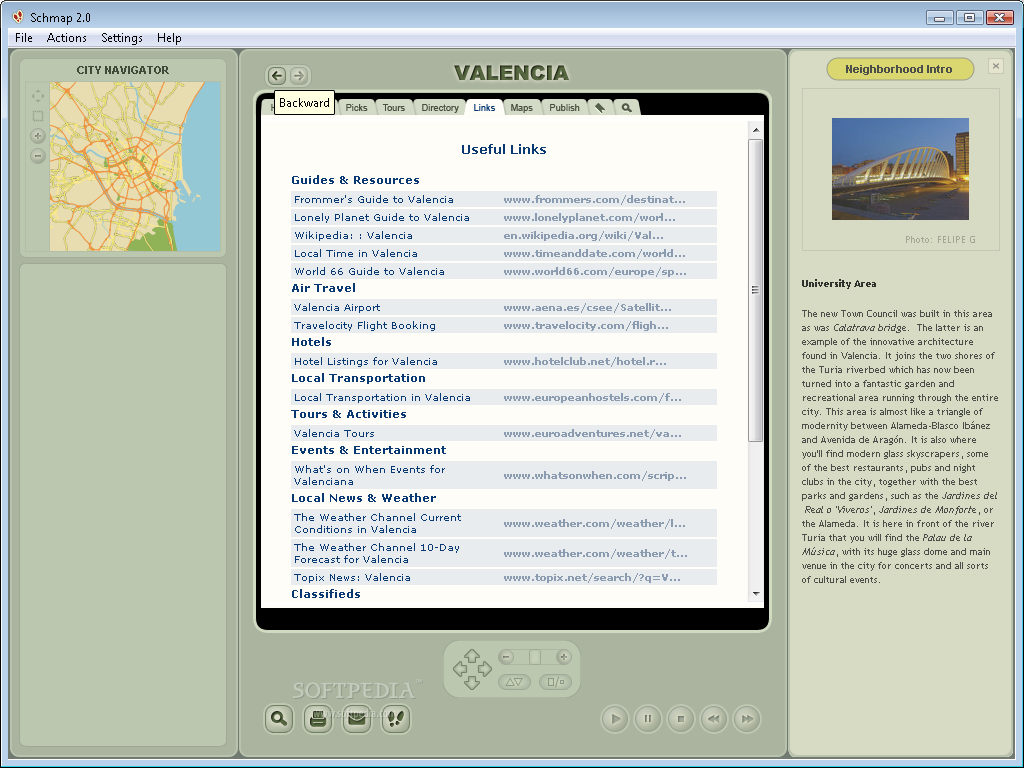Viewport: 1024px width, 768px height.
Task: Open Valencia Tours link
Action: point(334,433)
